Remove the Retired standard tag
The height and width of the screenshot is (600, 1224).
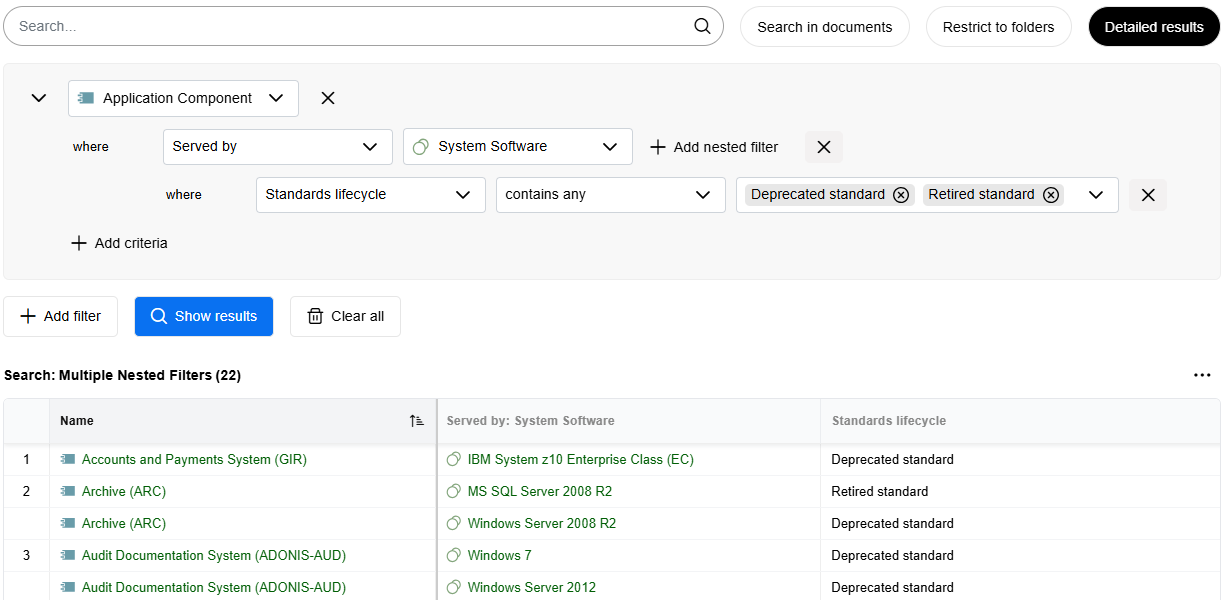[x=1051, y=194]
